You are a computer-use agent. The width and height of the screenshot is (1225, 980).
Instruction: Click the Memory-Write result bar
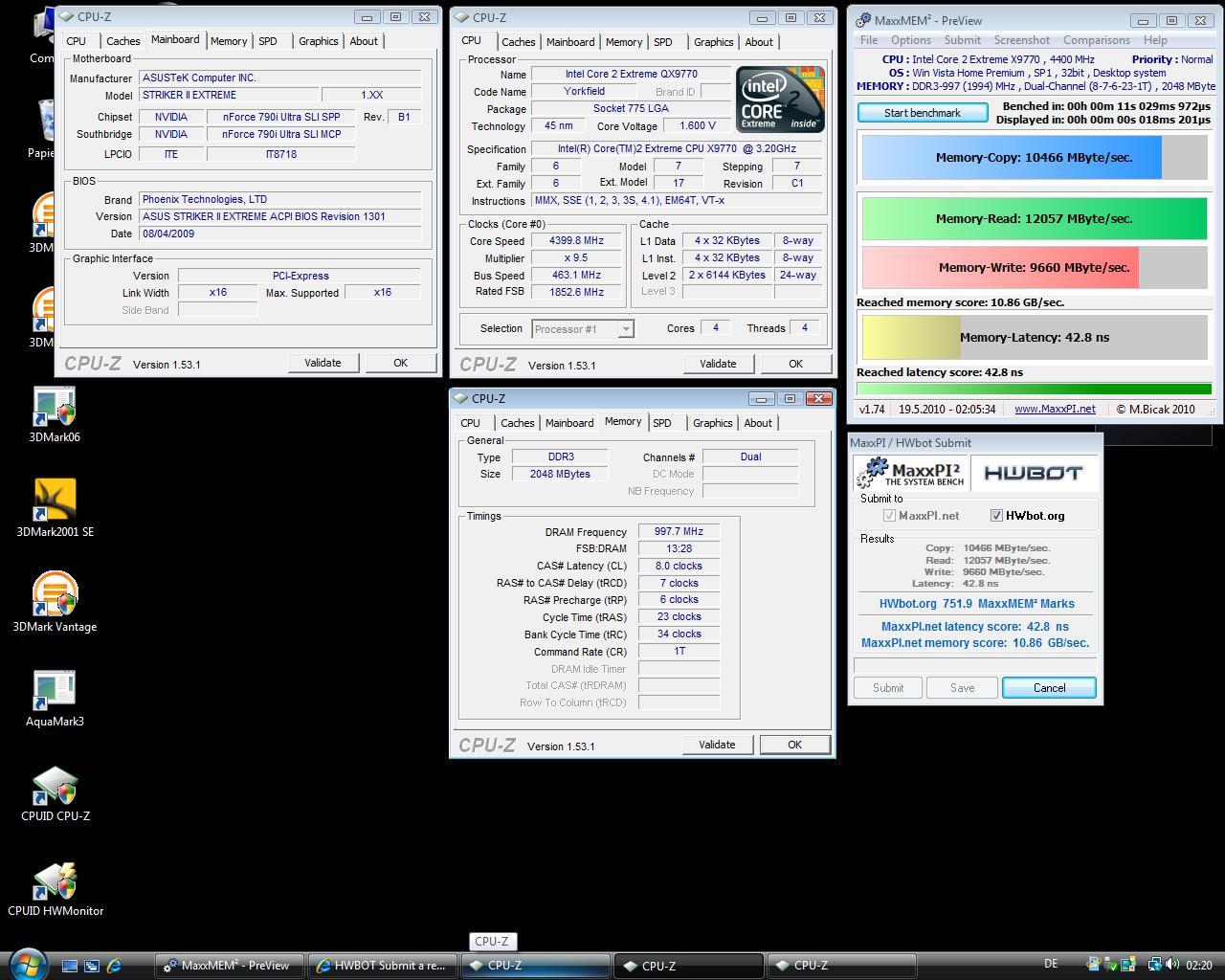tap(1034, 268)
